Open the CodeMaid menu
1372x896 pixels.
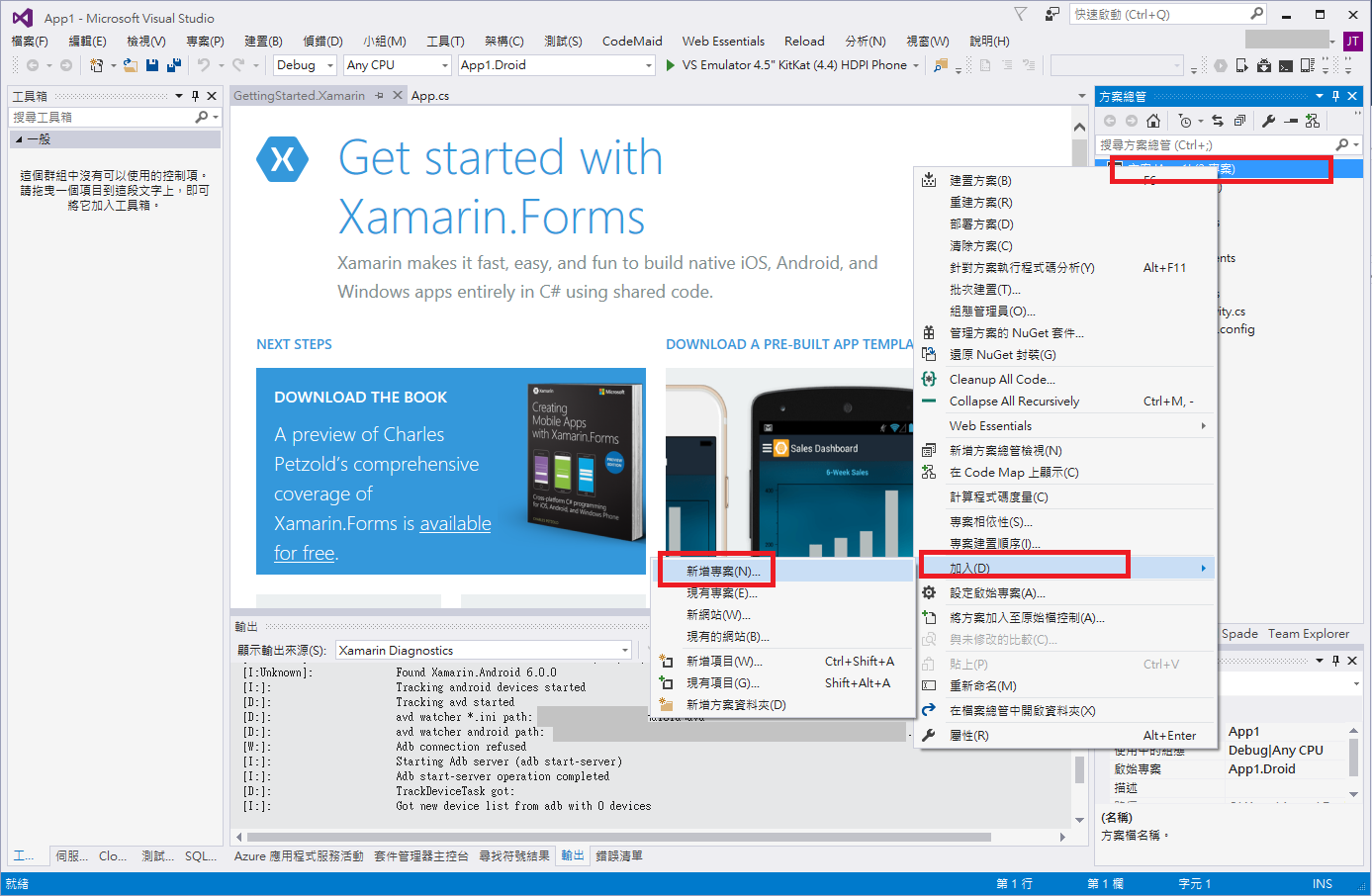click(x=632, y=41)
